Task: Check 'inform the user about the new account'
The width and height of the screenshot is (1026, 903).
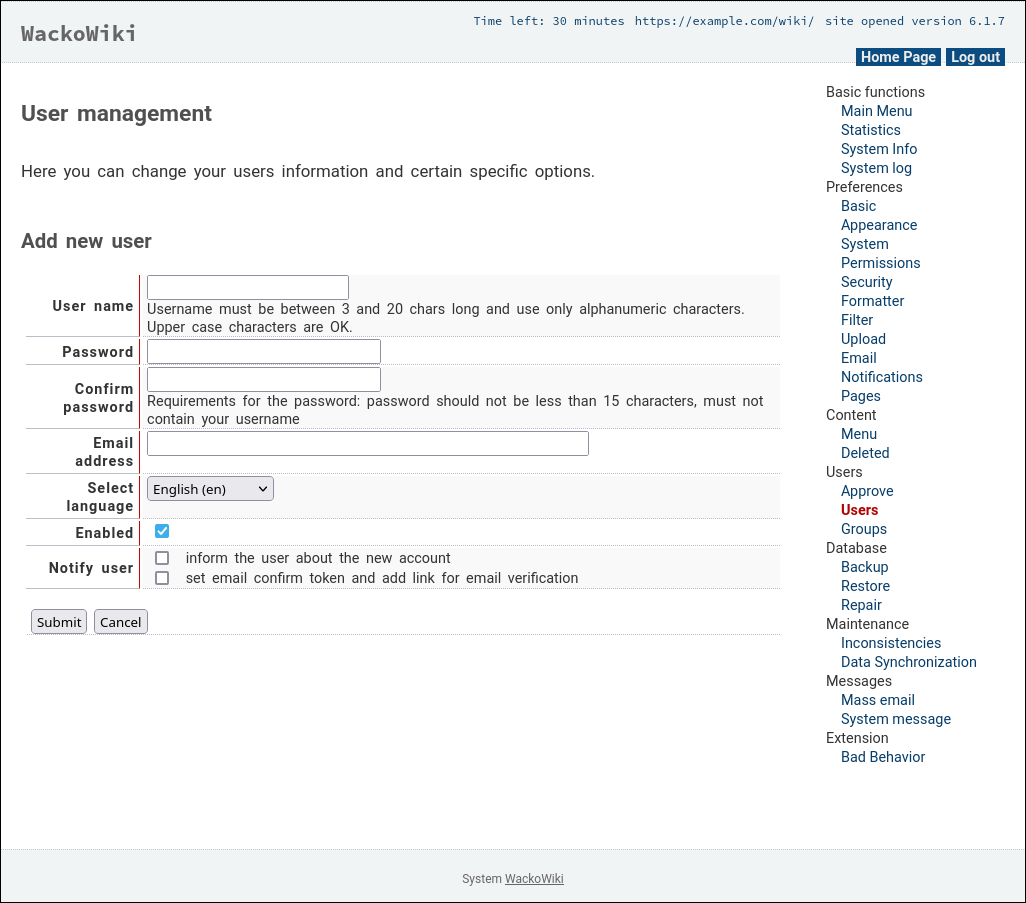Action: click(161, 557)
